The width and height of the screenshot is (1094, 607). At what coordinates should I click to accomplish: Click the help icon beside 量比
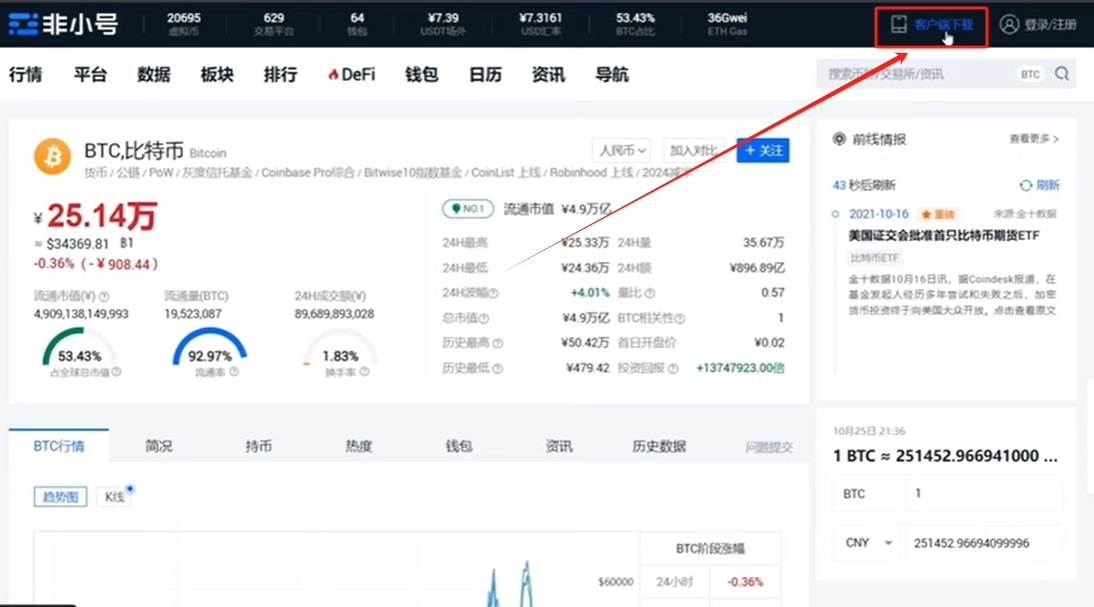(x=650, y=294)
